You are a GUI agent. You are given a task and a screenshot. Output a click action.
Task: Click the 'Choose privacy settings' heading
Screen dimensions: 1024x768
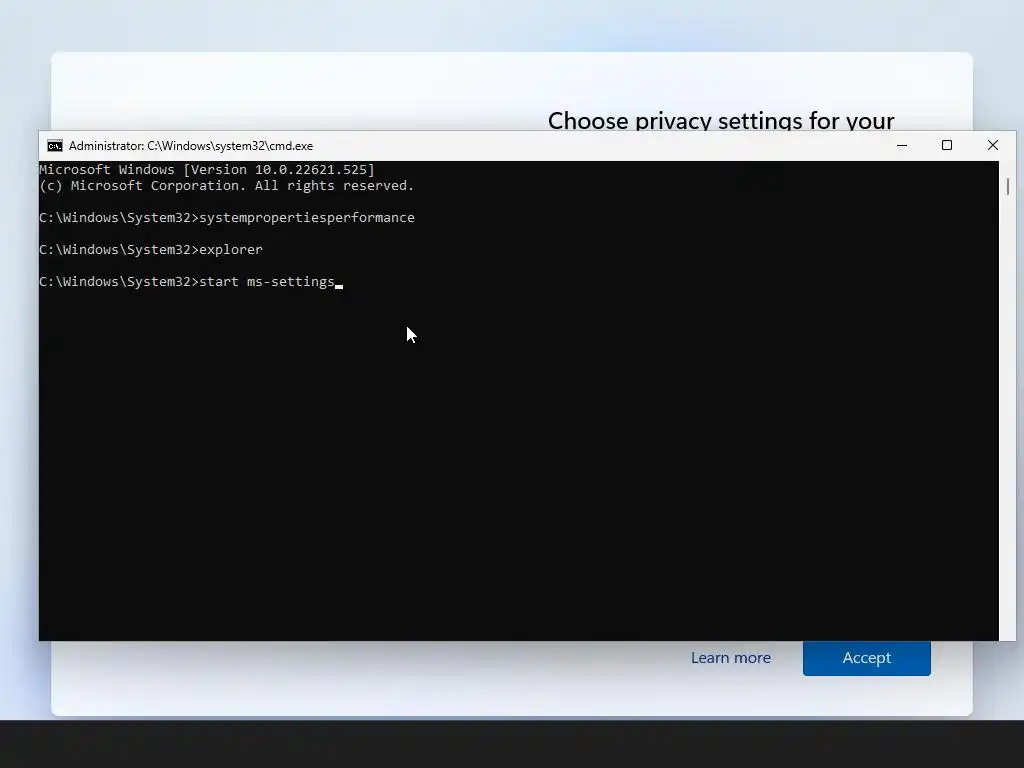pyautogui.click(x=721, y=120)
